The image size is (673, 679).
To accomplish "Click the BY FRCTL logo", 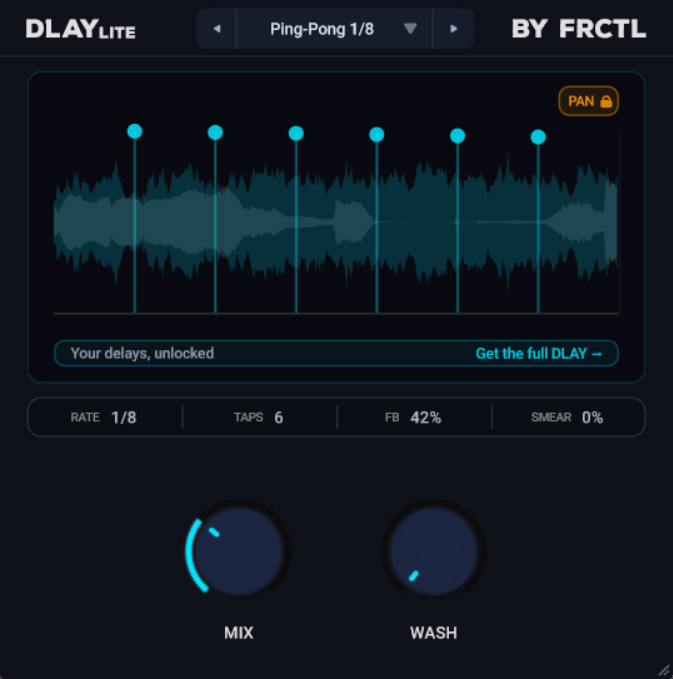I will click(579, 29).
